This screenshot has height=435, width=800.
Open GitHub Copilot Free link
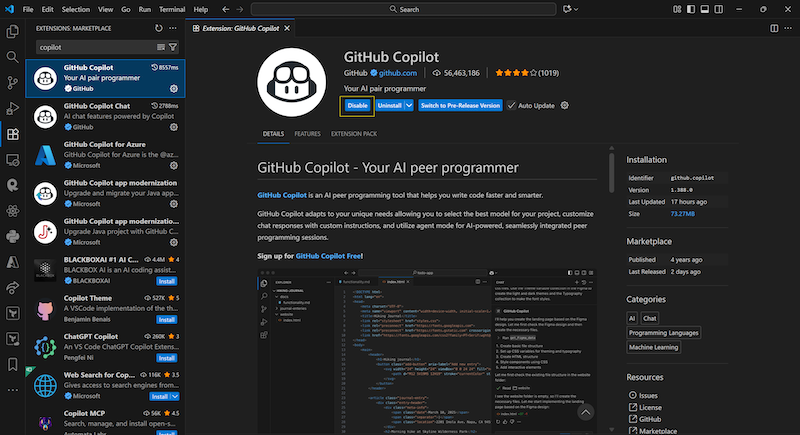coord(329,256)
